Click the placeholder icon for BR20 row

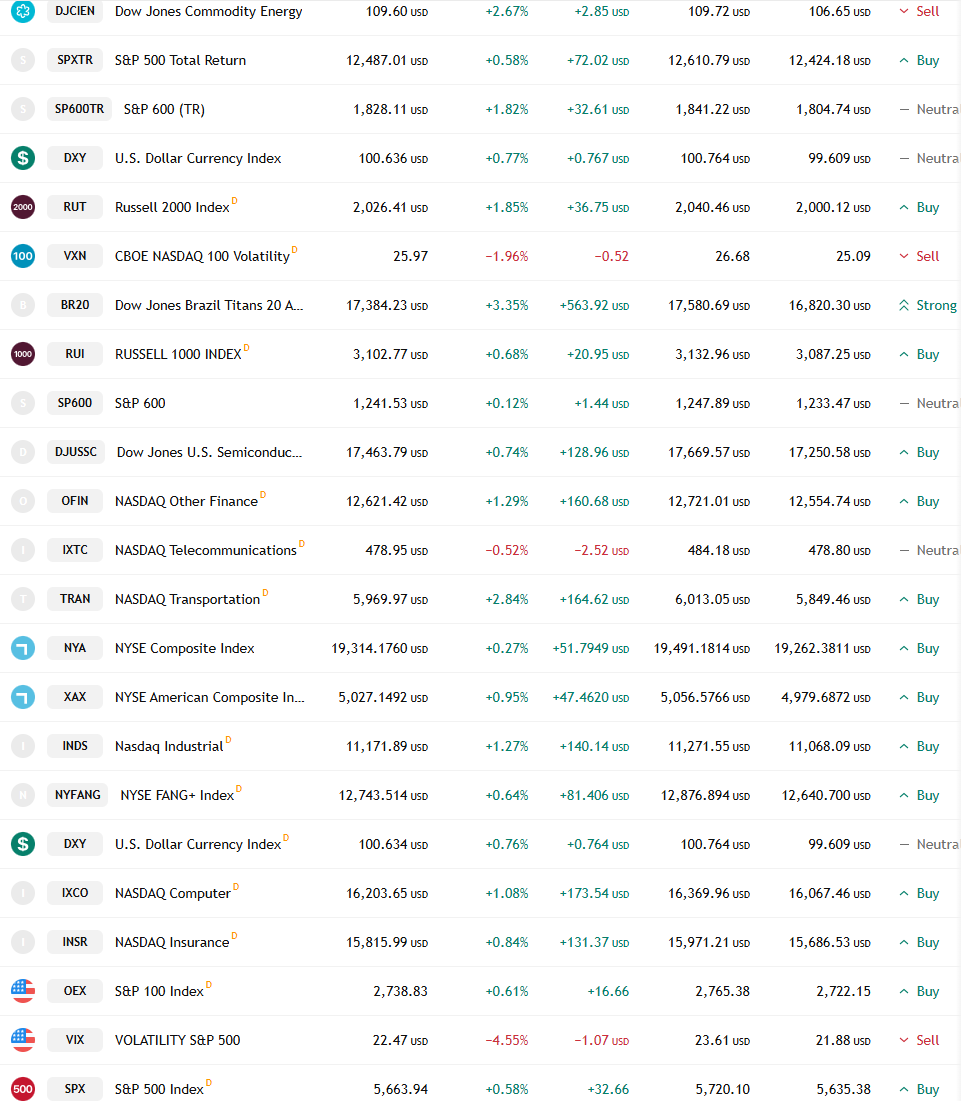tap(23, 305)
